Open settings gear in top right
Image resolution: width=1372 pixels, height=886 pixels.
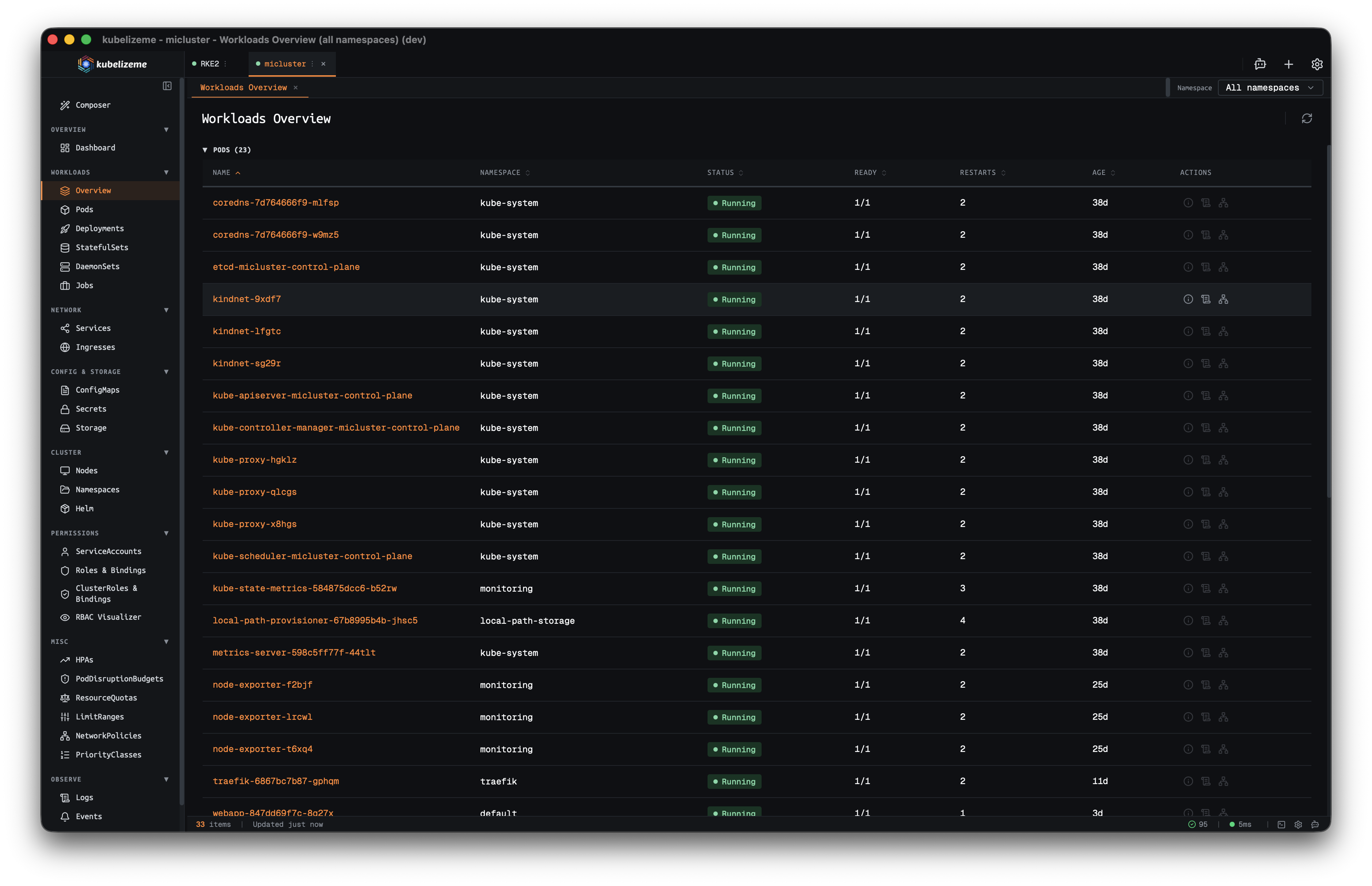click(x=1317, y=64)
